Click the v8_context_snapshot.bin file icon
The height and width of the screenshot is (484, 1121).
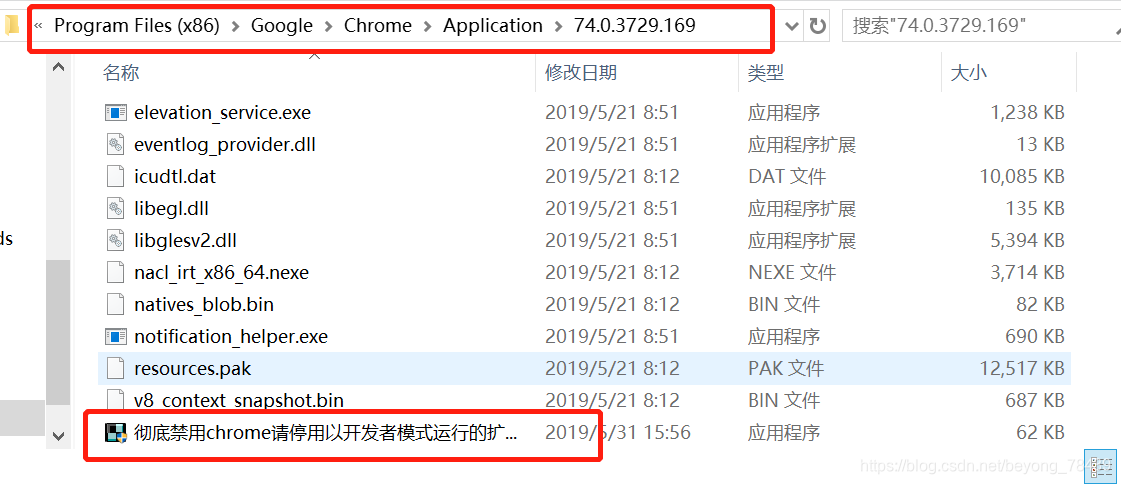pos(115,400)
